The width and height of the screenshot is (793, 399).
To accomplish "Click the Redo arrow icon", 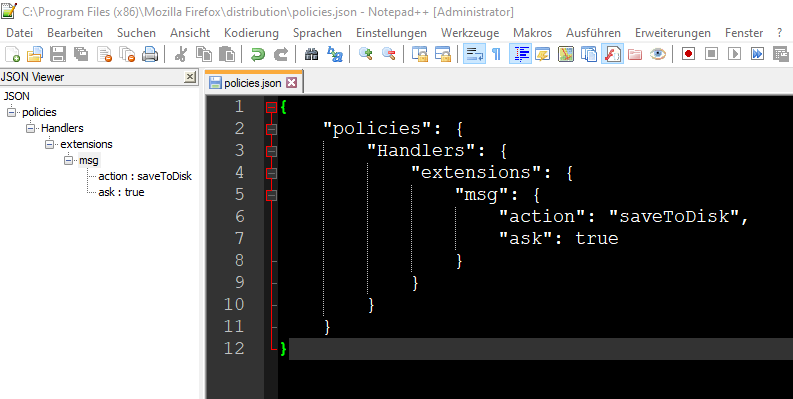I will (281, 54).
